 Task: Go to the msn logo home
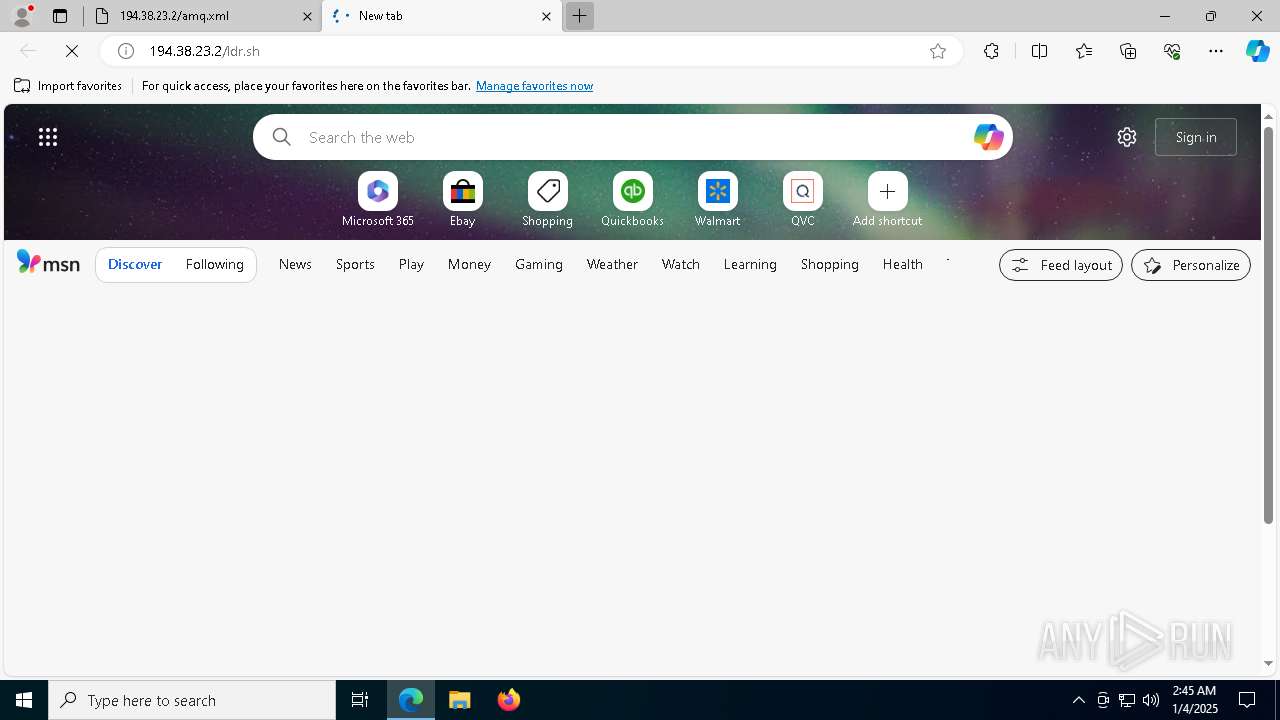[x=48, y=263]
